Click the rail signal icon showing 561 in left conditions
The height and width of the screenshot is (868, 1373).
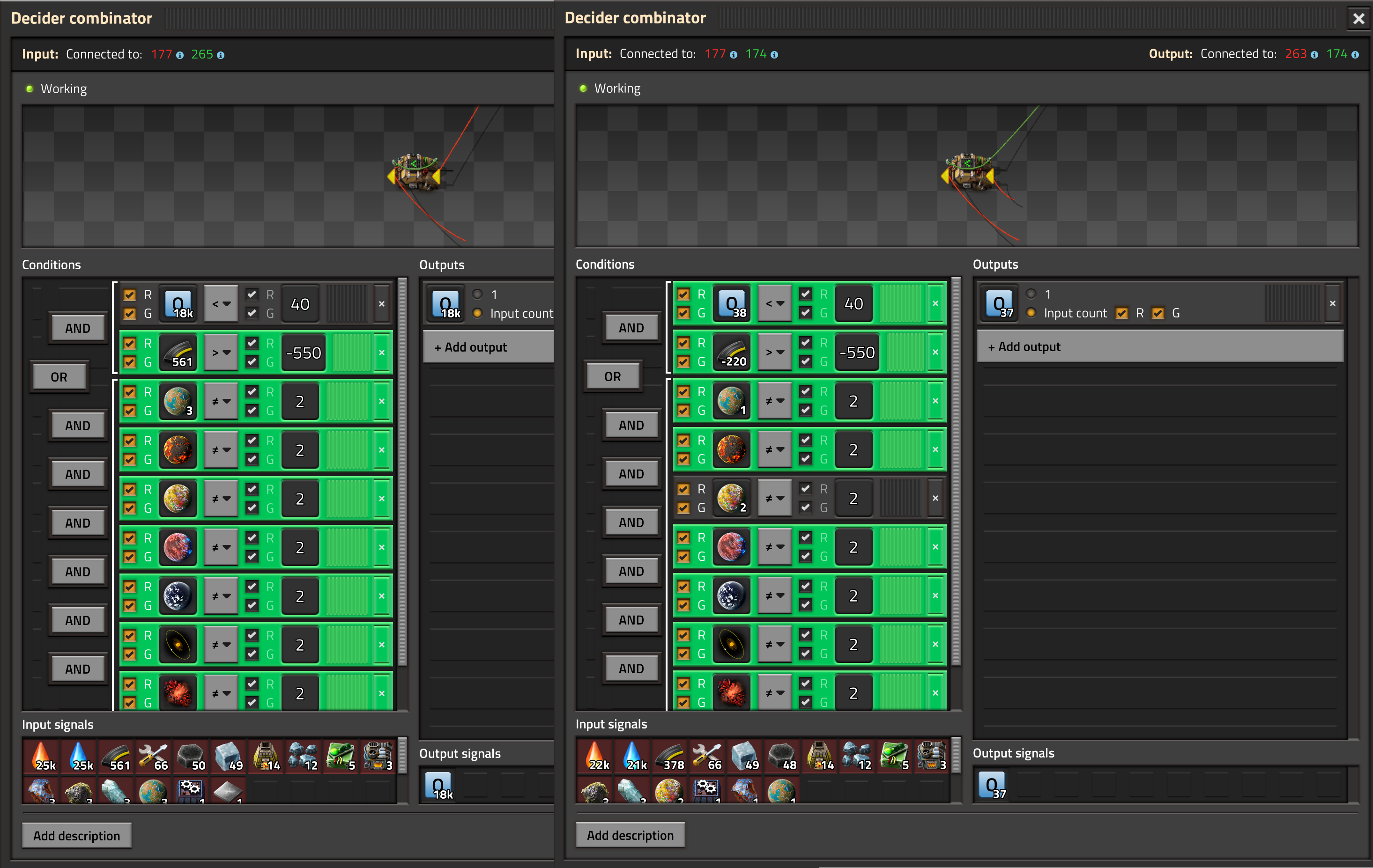tap(178, 353)
